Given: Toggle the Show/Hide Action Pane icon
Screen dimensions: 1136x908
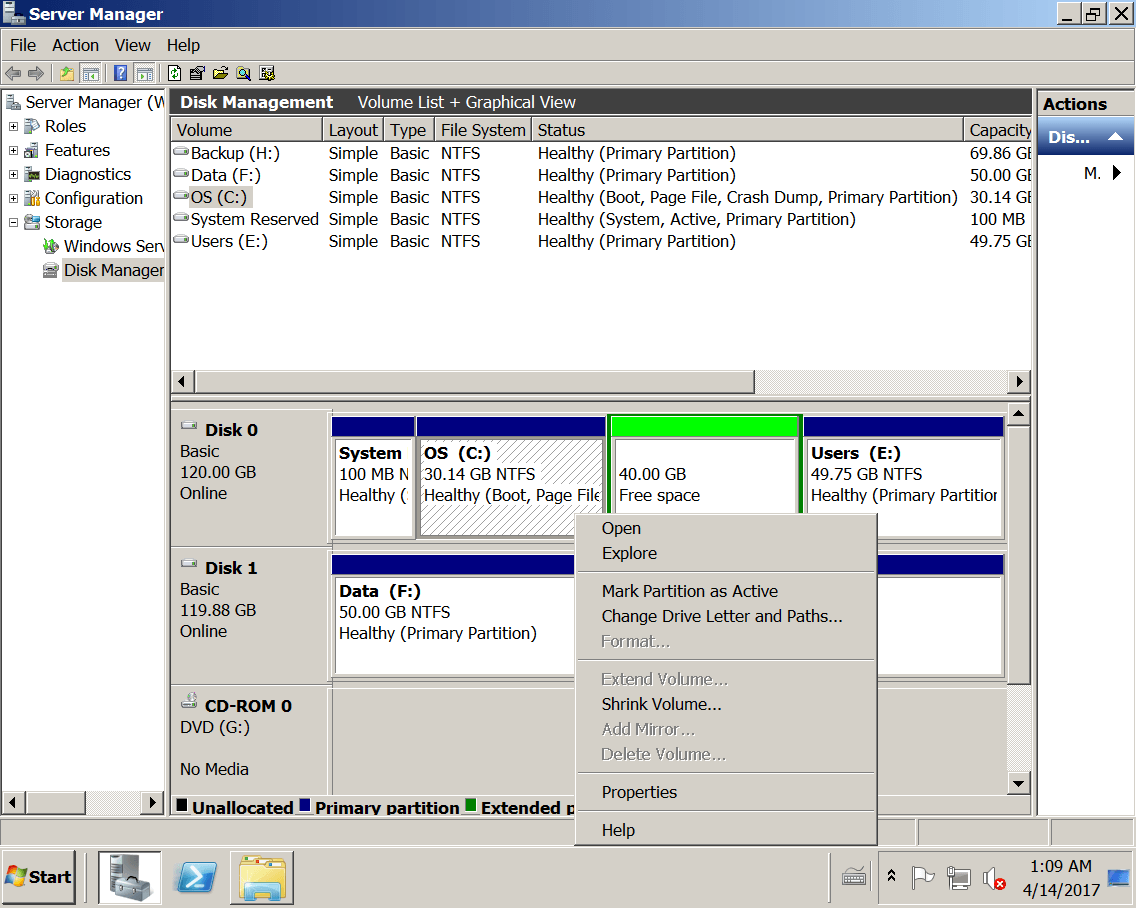Looking at the screenshot, I should click(x=145, y=73).
